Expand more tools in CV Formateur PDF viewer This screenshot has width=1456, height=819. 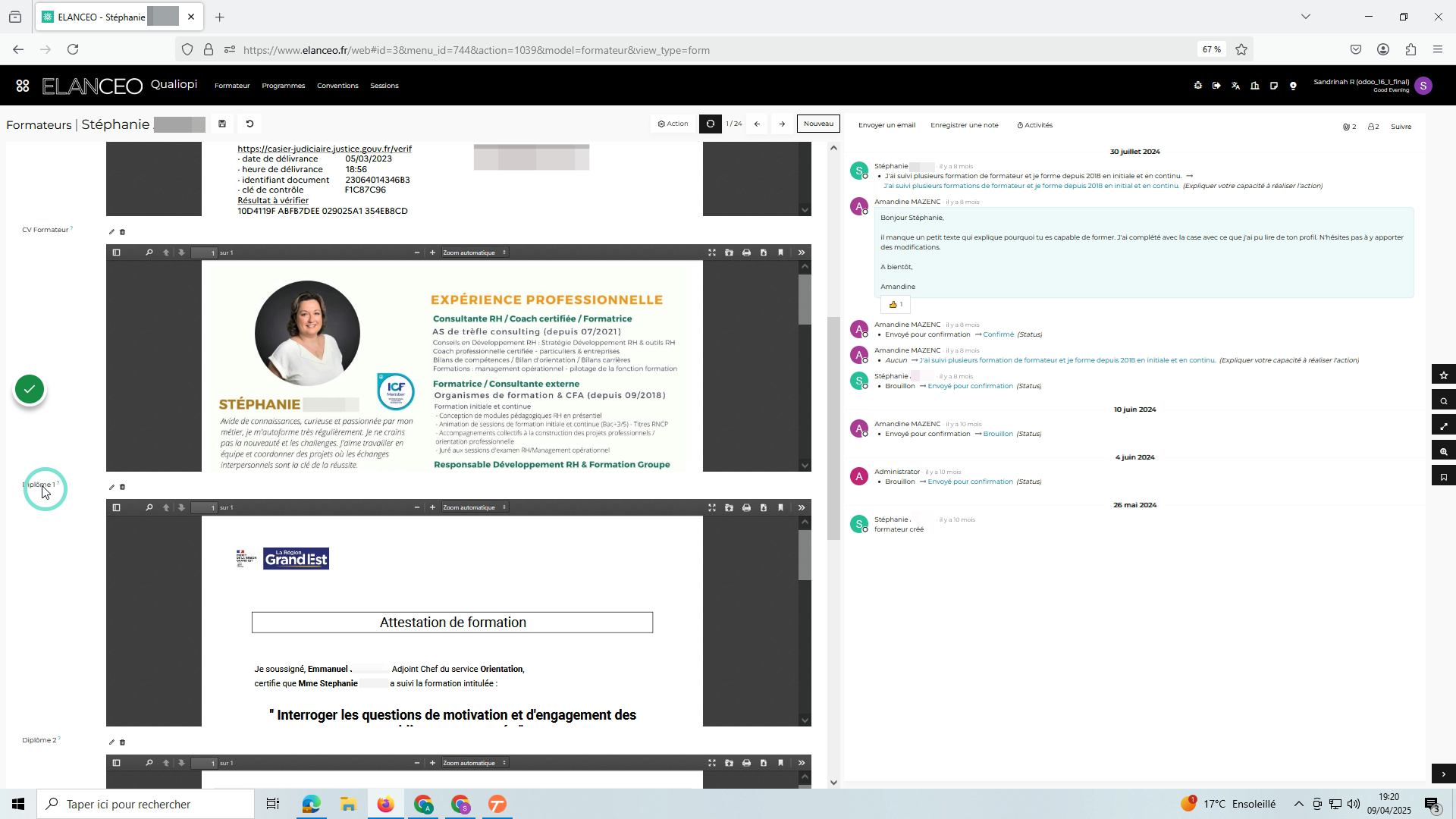(802, 253)
